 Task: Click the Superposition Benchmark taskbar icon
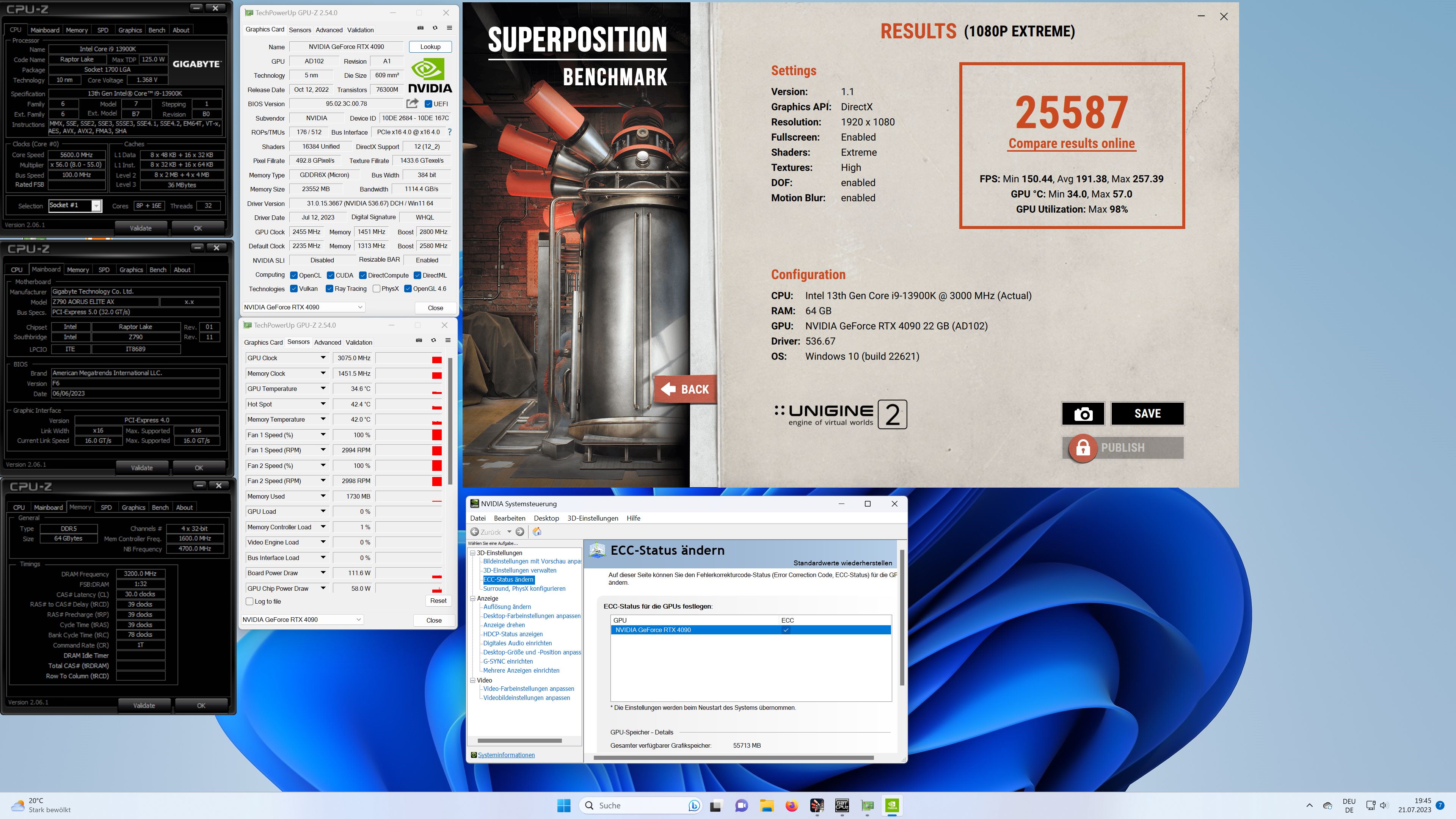coord(817,805)
